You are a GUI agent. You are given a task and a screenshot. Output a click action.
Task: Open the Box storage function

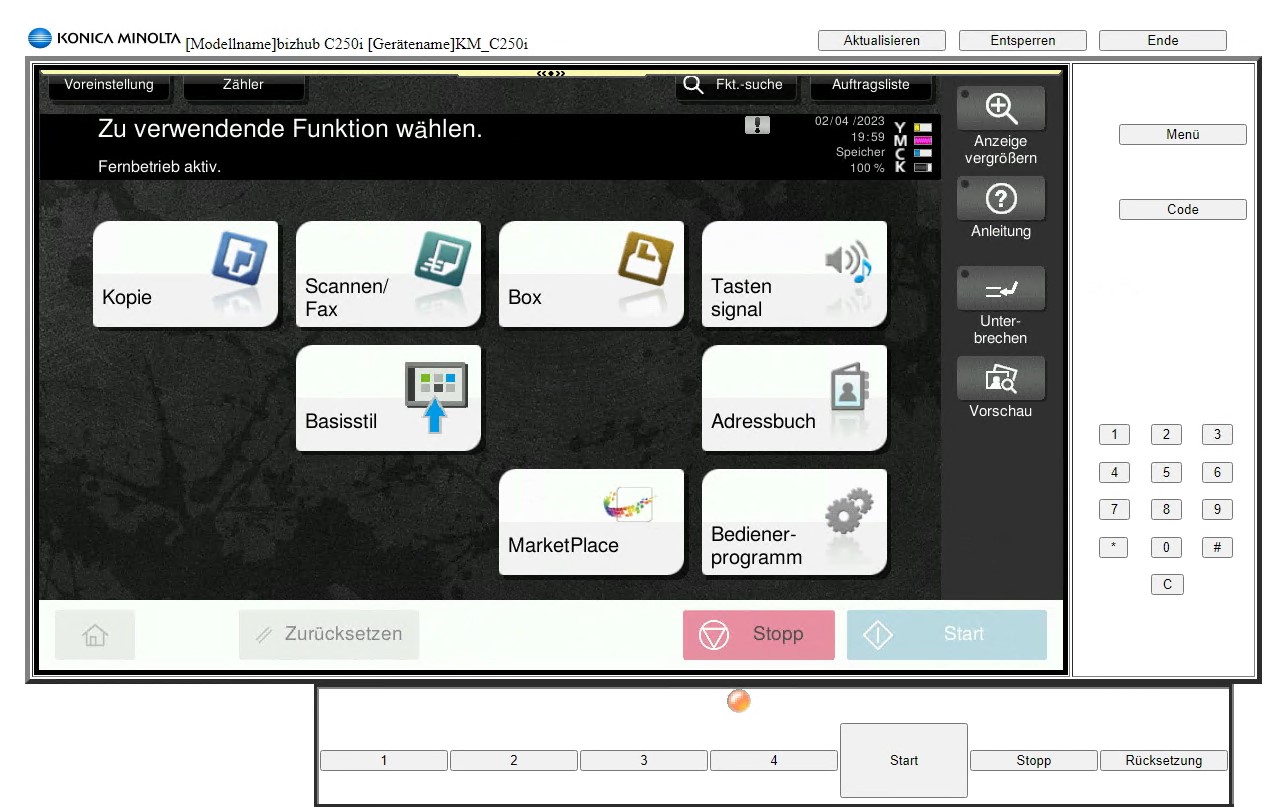[591, 274]
